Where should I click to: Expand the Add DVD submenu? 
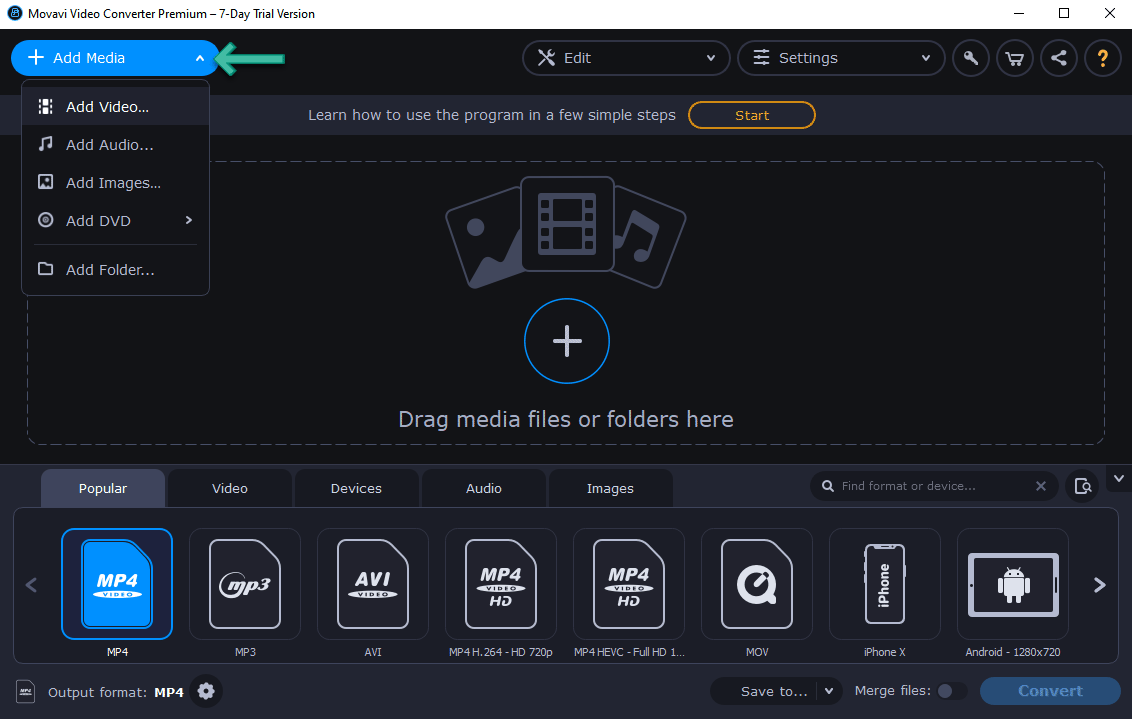pyautogui.click(x=116, y=221)
